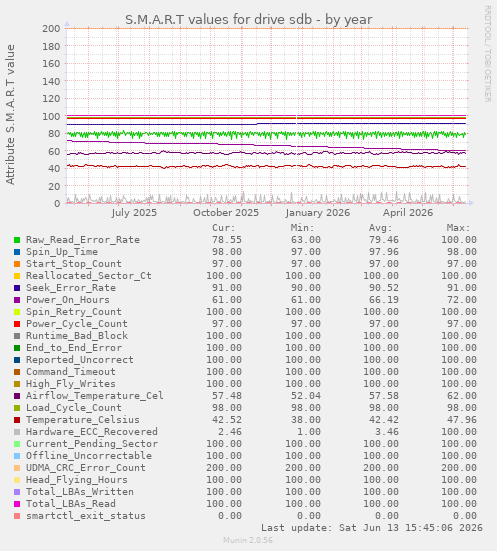The image size is (497, 551).
Task: Select the Runtime_Bad_Block label
Action: click(77, 336)
